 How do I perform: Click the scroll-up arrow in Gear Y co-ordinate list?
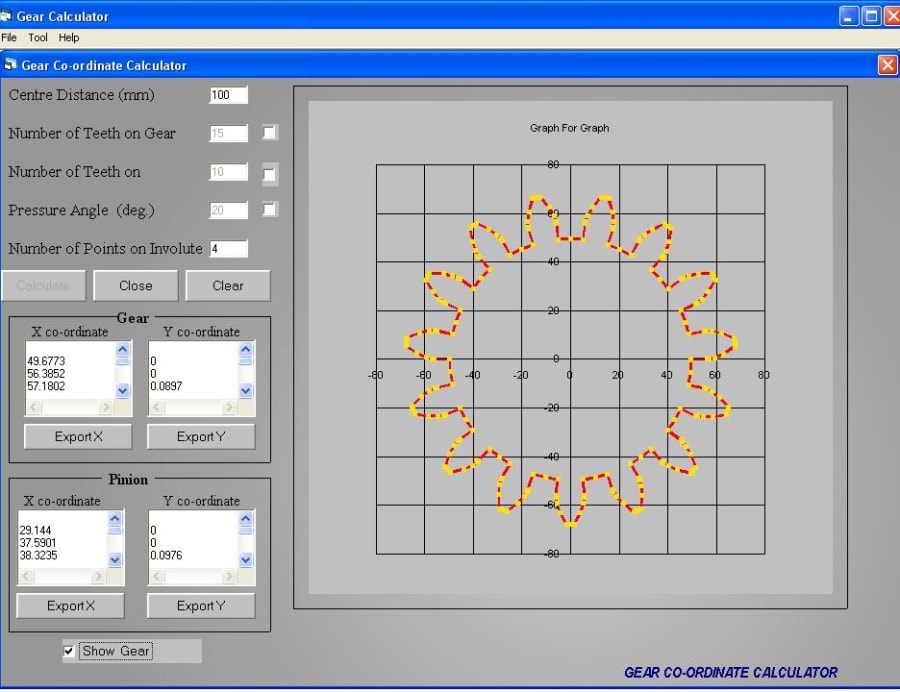tap(247, 347)
